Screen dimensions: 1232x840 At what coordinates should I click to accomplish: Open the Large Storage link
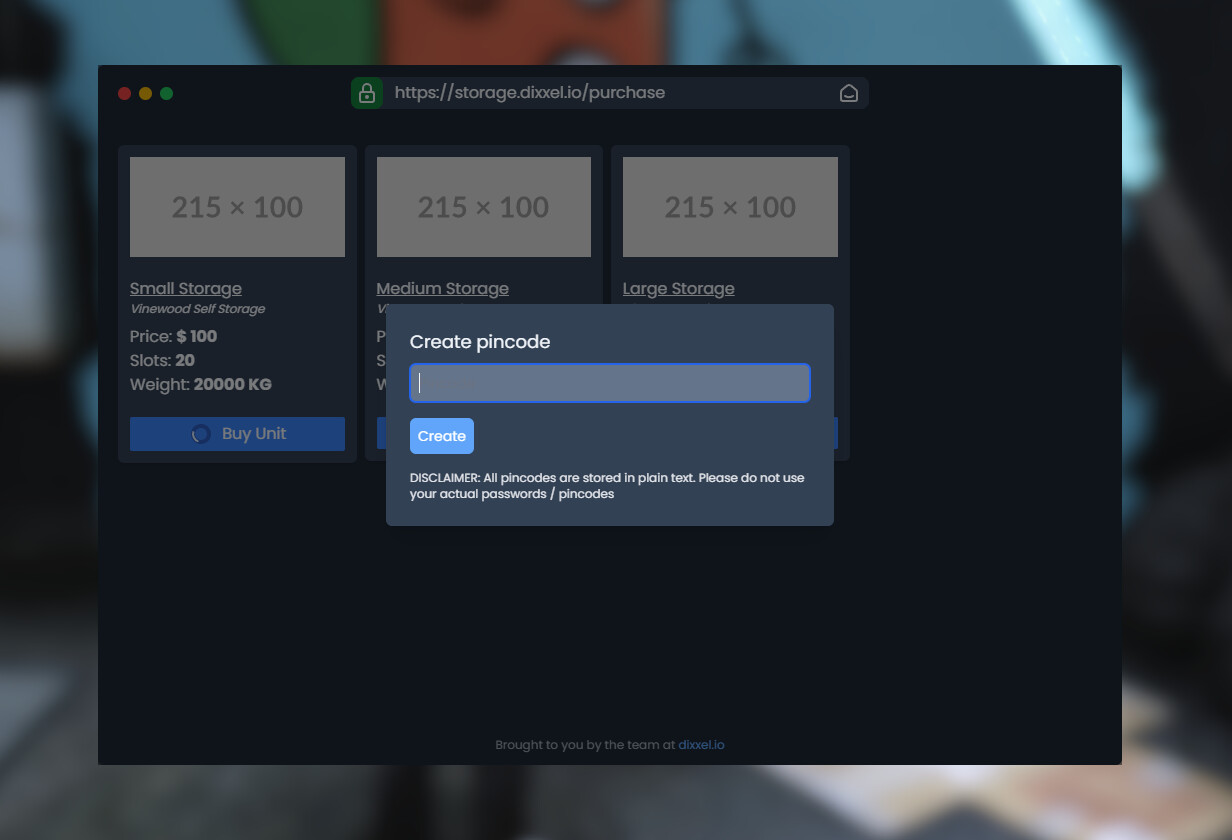[x=678, y=289]
